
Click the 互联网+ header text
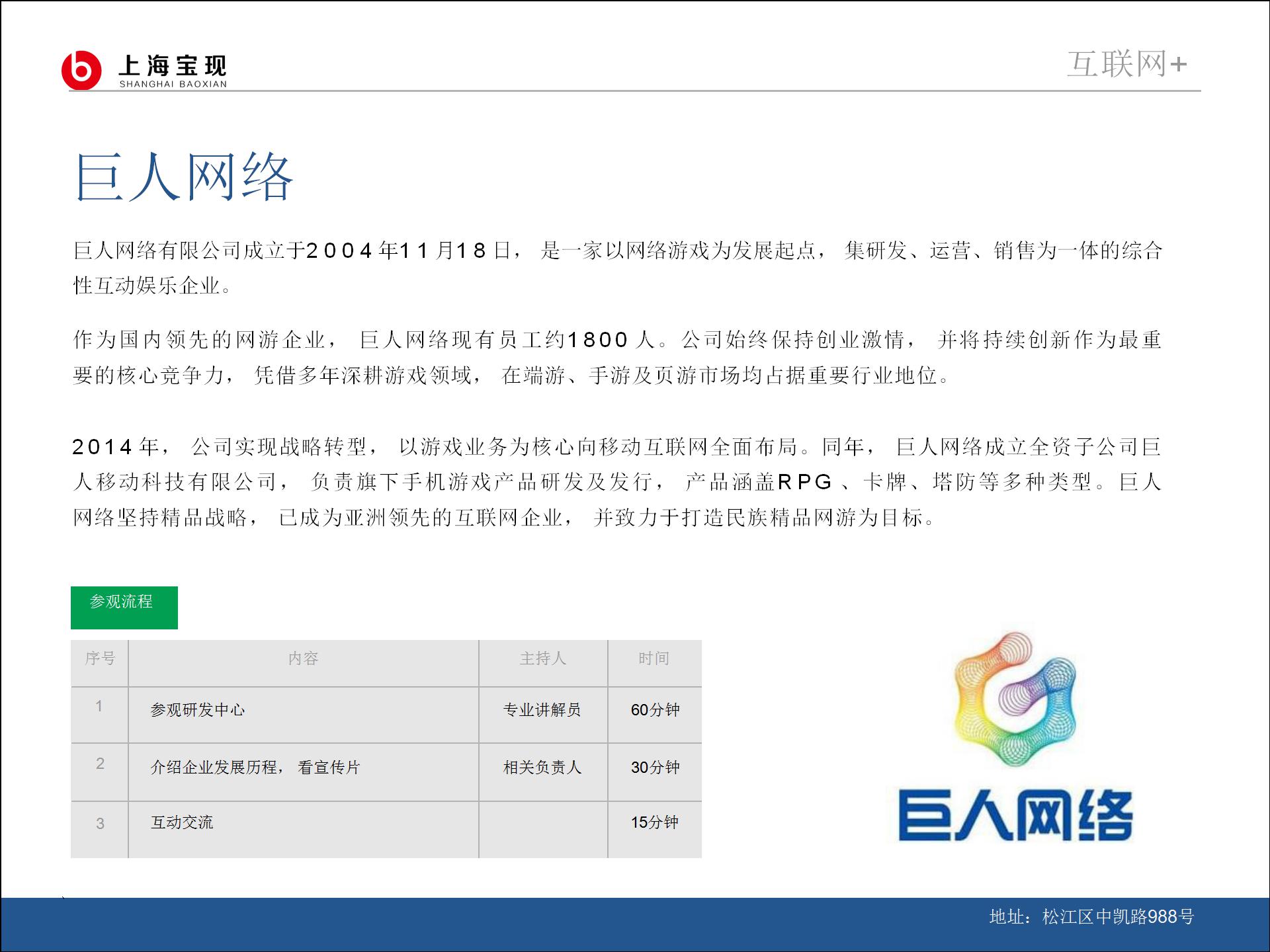[x=1127, y=64]
